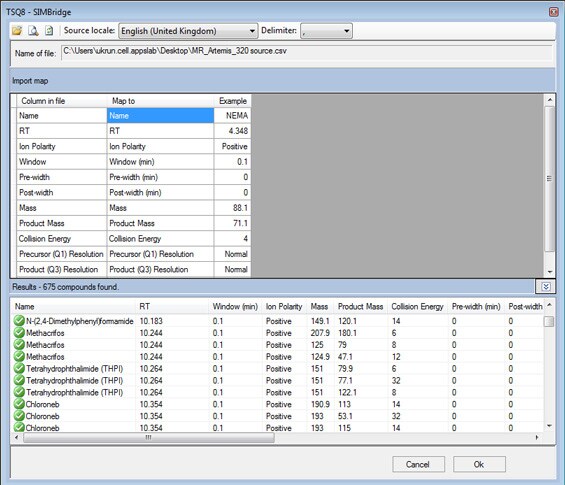
Task: Click green check on first Tetrahydrophthalimide row
Action: pos(19,368)
